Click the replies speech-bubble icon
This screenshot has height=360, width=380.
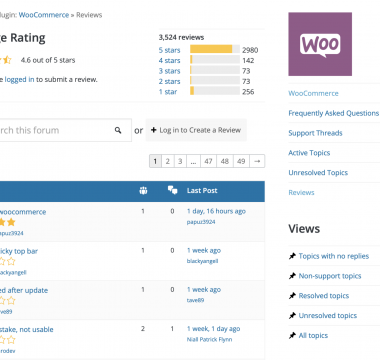click(172, 190)
